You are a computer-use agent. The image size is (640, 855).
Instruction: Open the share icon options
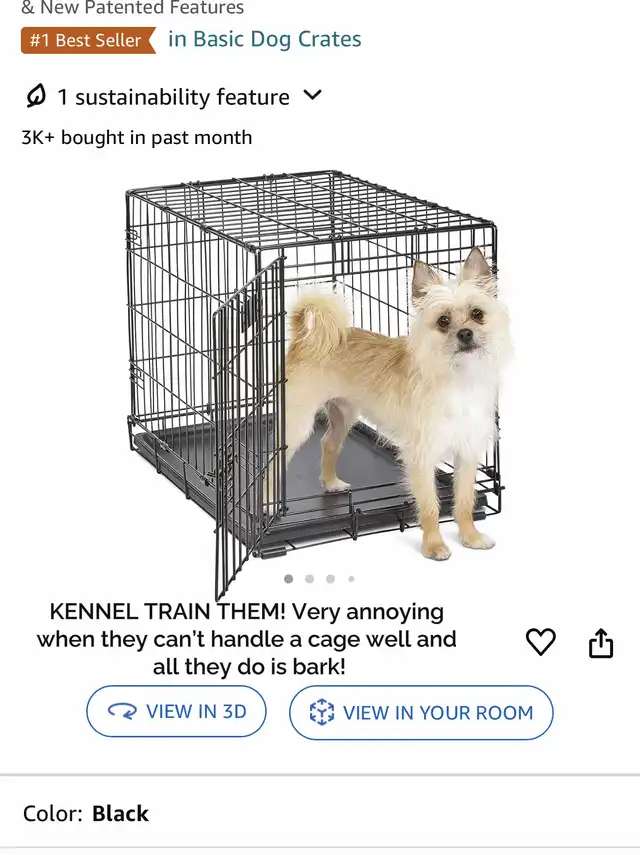point(601,643)
